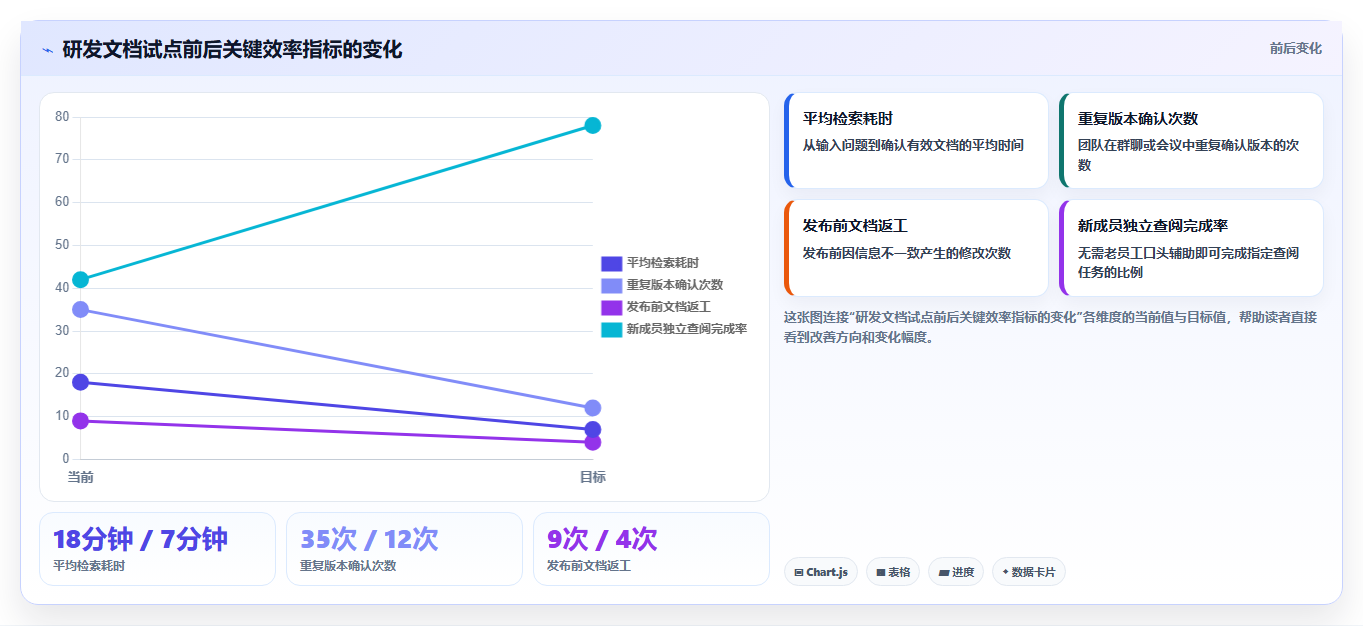This screenshot has height=626, width=1363.
Task: Select the purple data point at 当前 (9)
Action: (80, 421)
